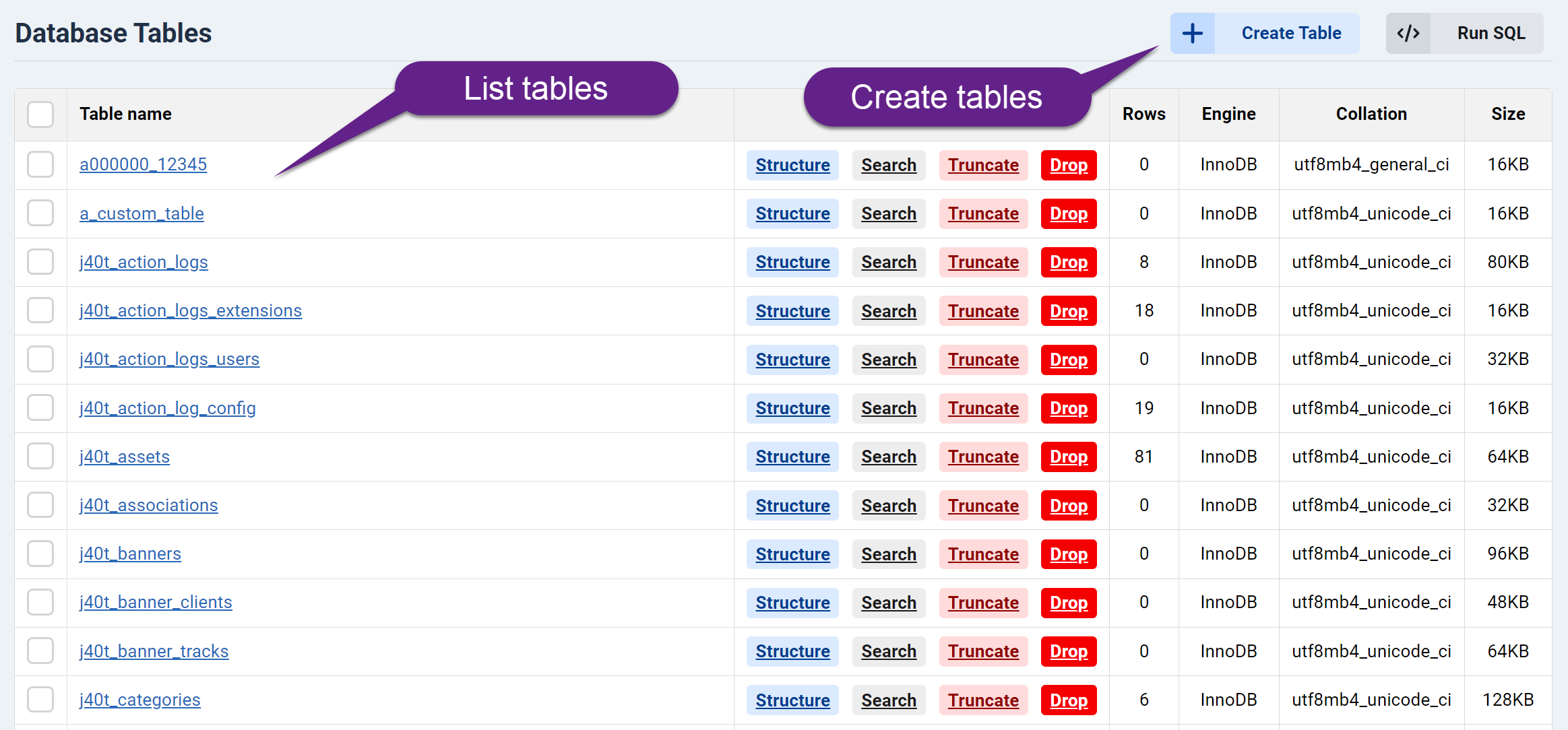Search within j40t_action_logs_extensions

[889, 311]
